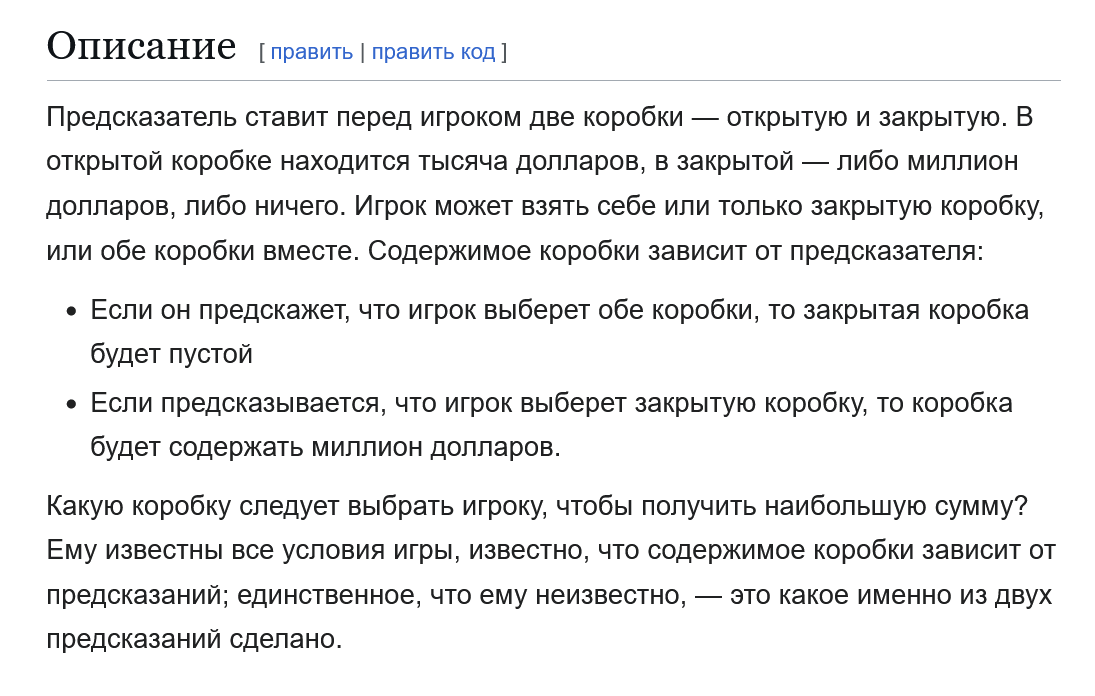The width and height of the screenshot is (1095, 696).
Task: Click the sentence starting «Ему известны все условия»
Action: click(x=552, y=595)
